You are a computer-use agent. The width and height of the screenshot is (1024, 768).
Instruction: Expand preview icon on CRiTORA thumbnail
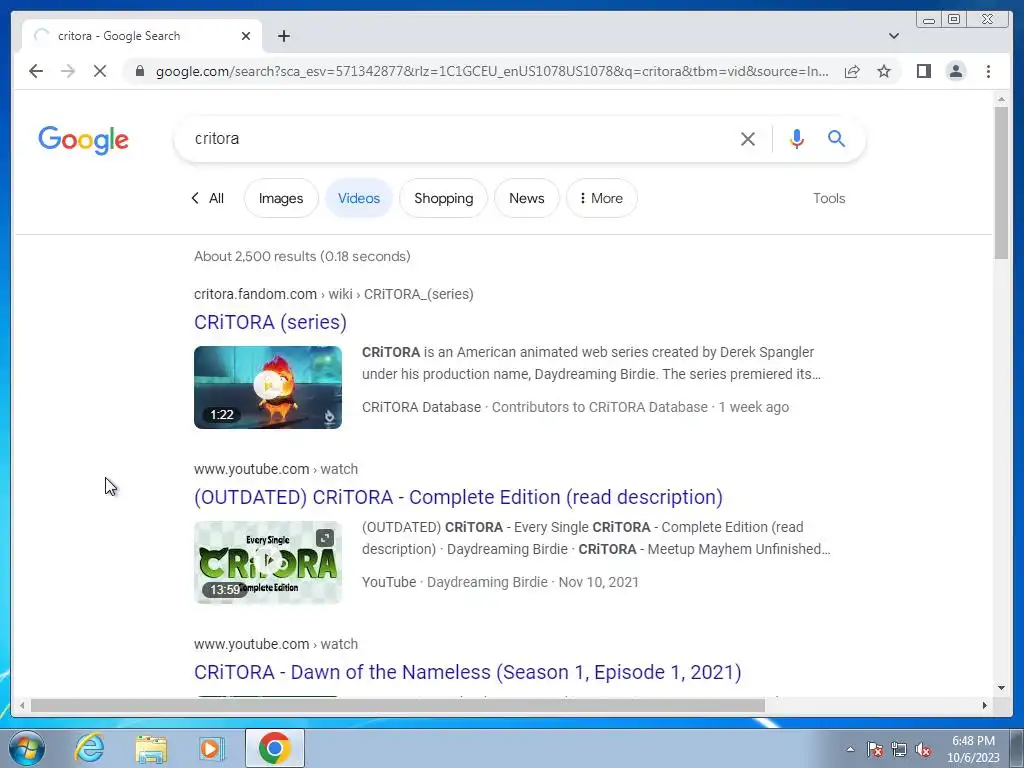coord(325,537)
